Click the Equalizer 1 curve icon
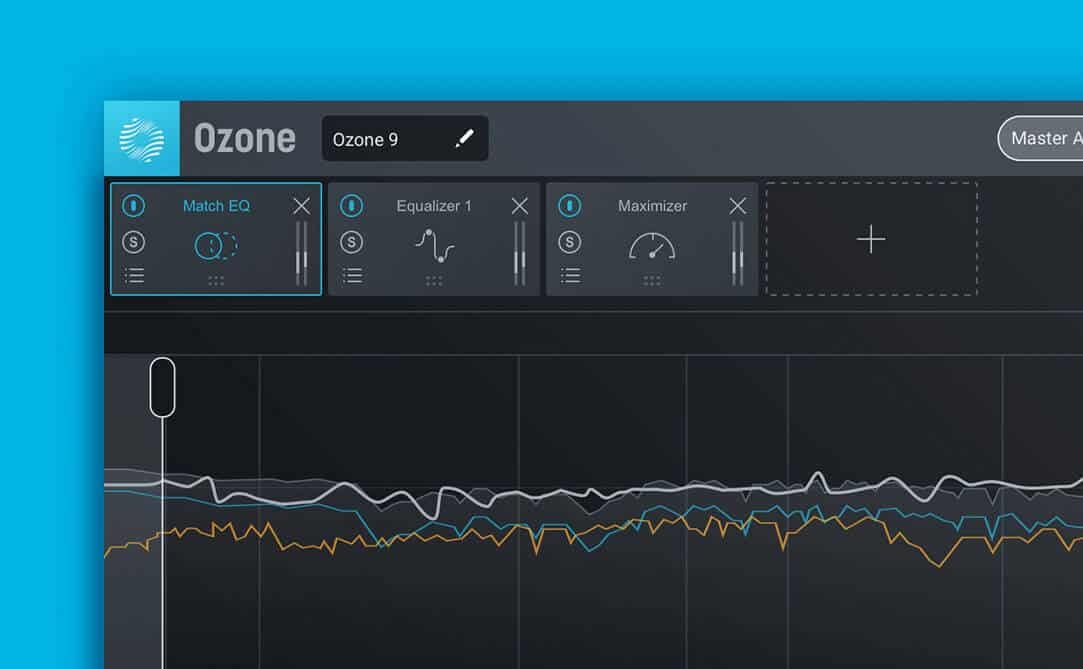 (434, 243)
